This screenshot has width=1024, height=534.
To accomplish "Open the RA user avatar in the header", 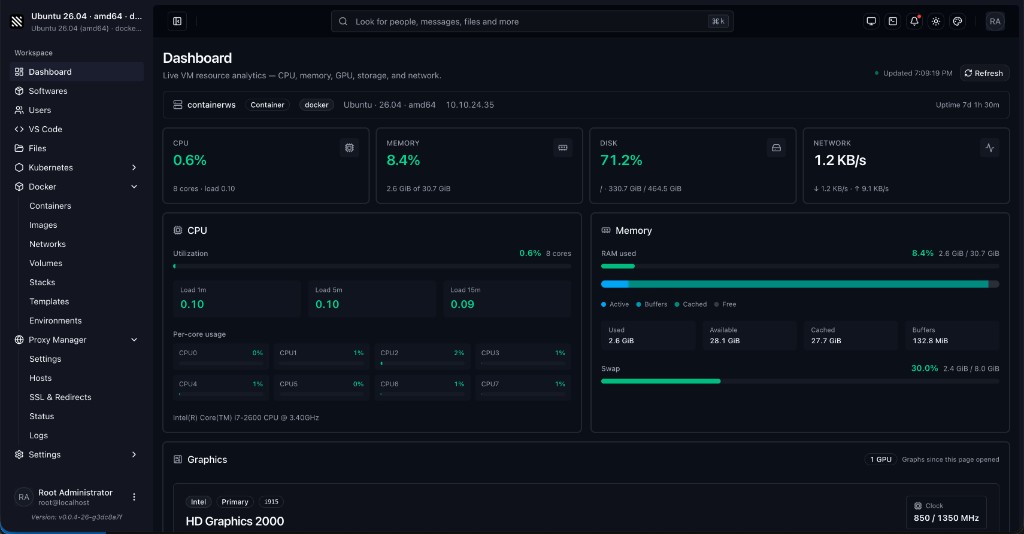I will tap(995, 21).
